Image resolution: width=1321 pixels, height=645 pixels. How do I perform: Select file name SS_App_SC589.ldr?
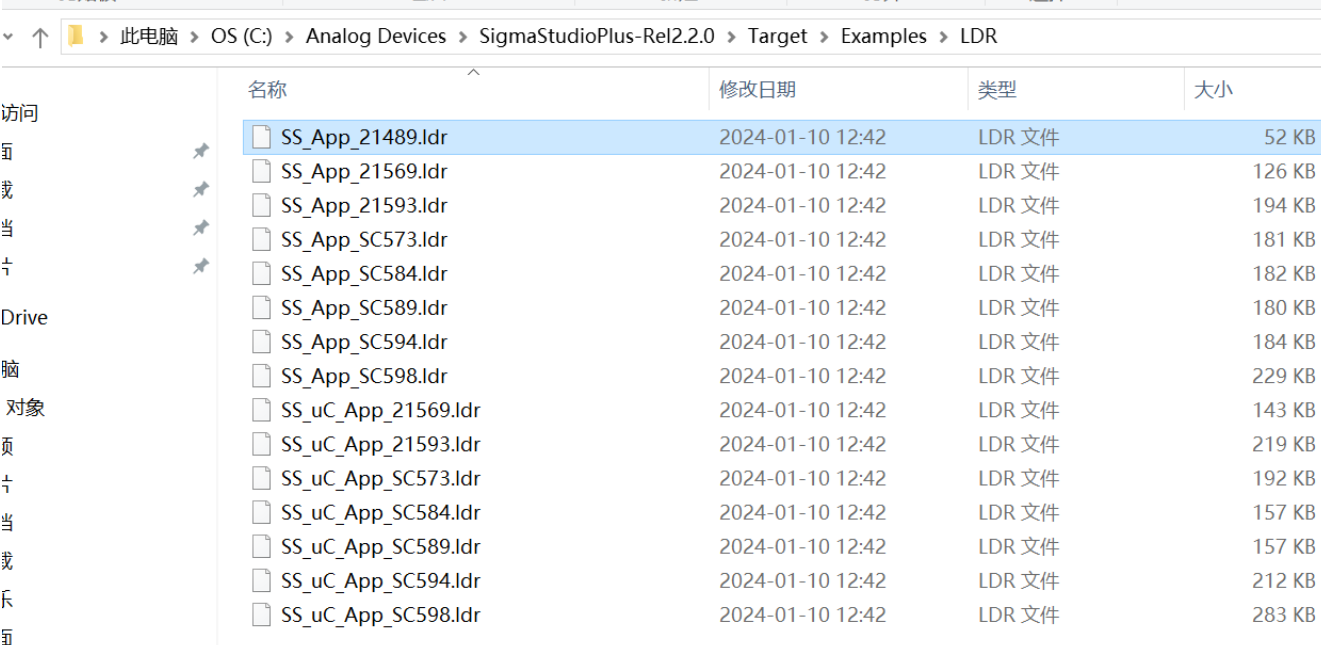click(364, 307)
